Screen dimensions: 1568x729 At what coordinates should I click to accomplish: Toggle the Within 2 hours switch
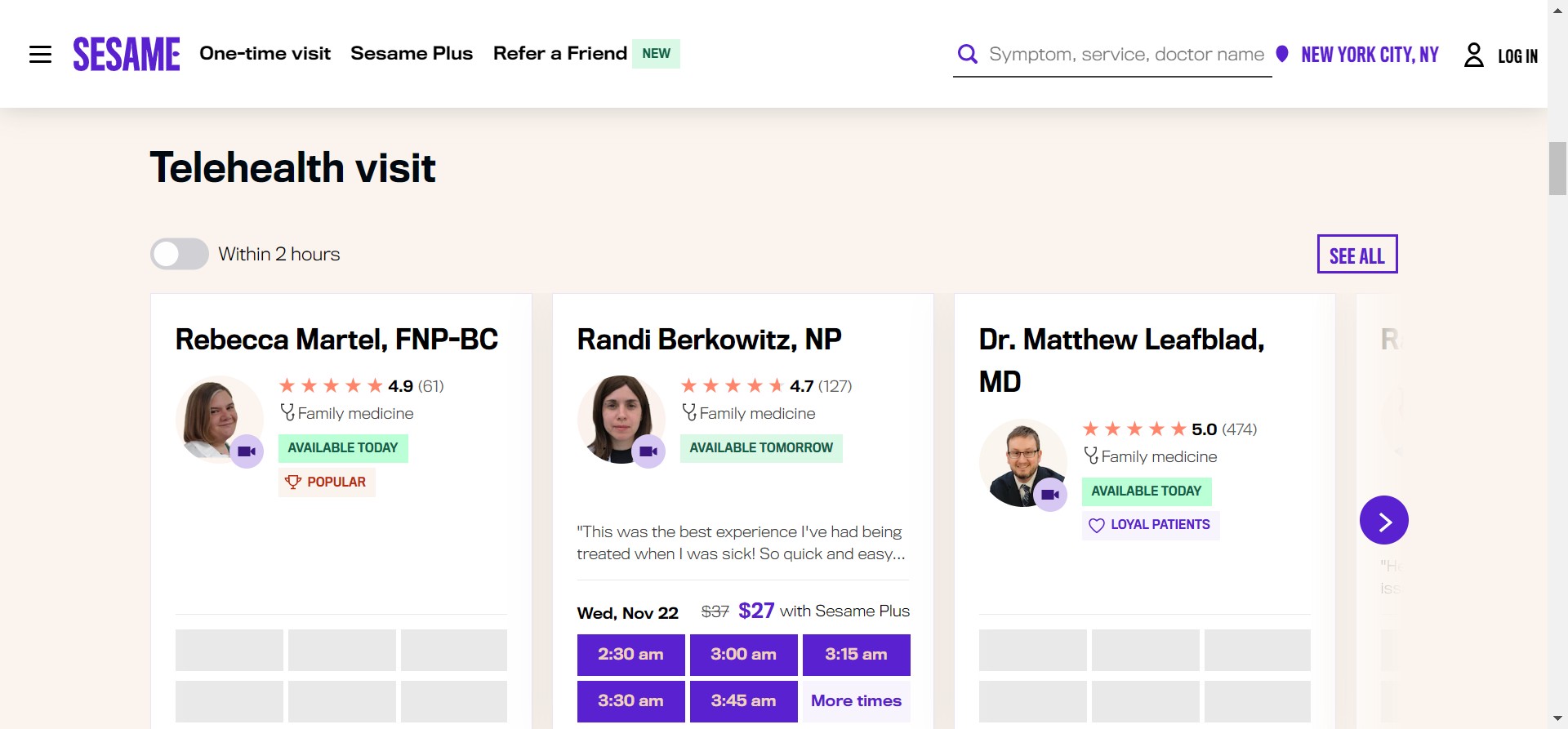click(180, 254)
